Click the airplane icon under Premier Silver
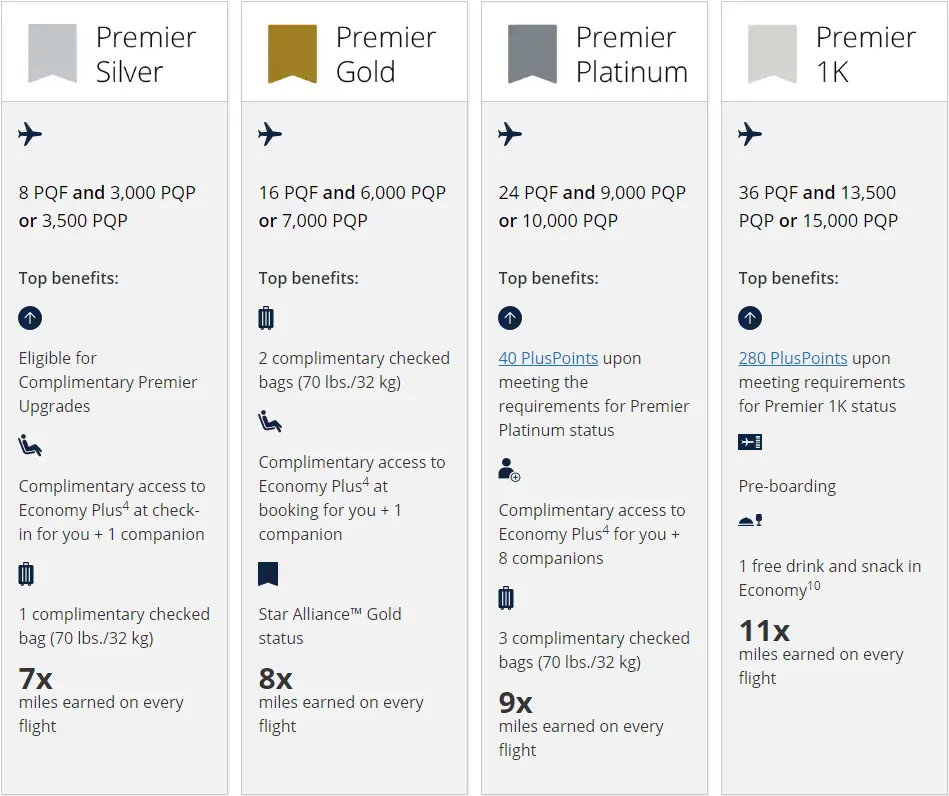The height and width of the screenshot is (796, 949). click(x=30, y=134)
